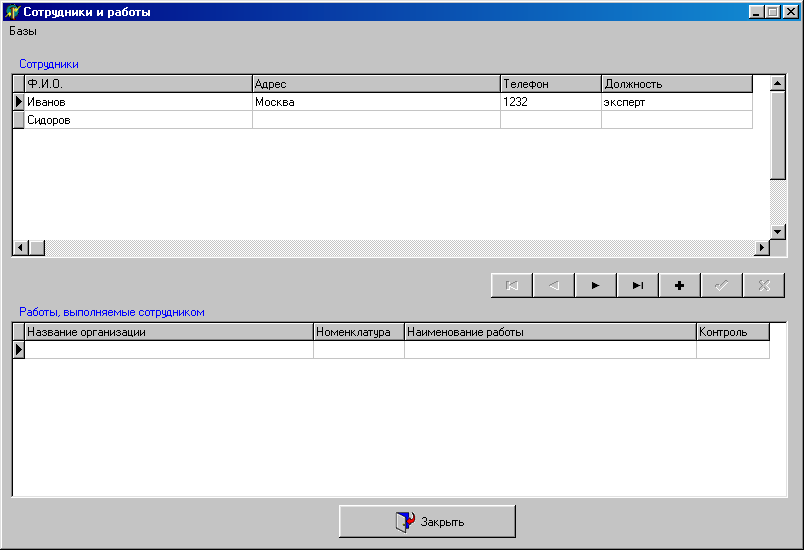Go to first record navigator button

512,286
